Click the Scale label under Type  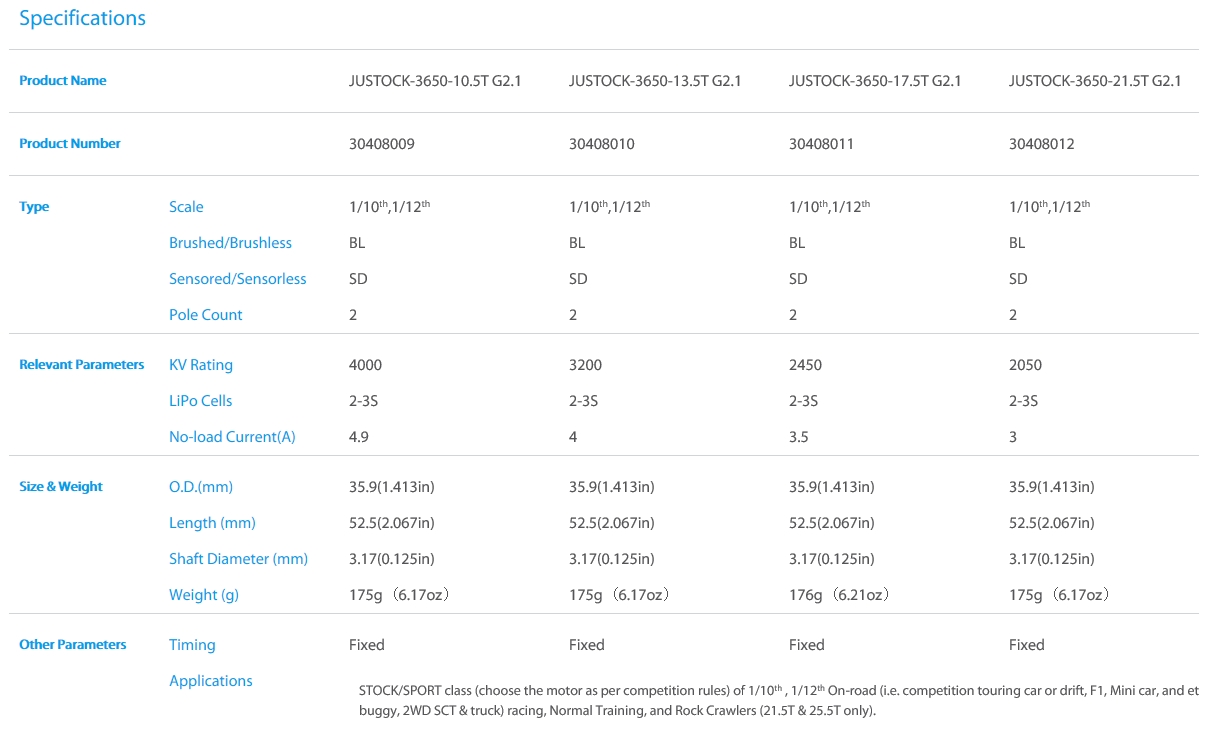point(186,207)
